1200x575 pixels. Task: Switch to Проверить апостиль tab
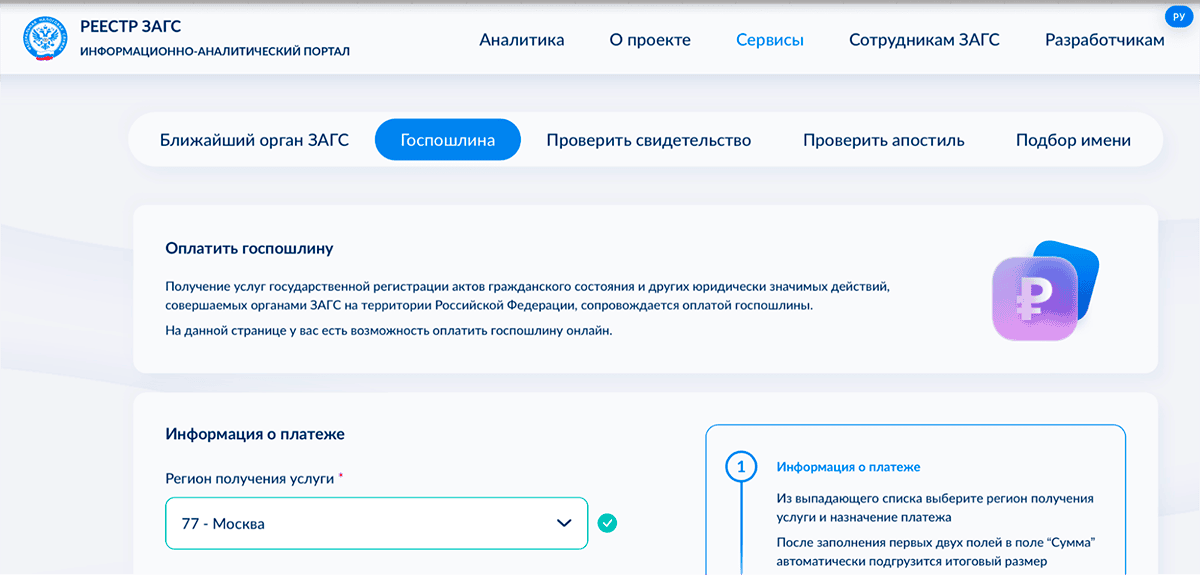[884, 139]
